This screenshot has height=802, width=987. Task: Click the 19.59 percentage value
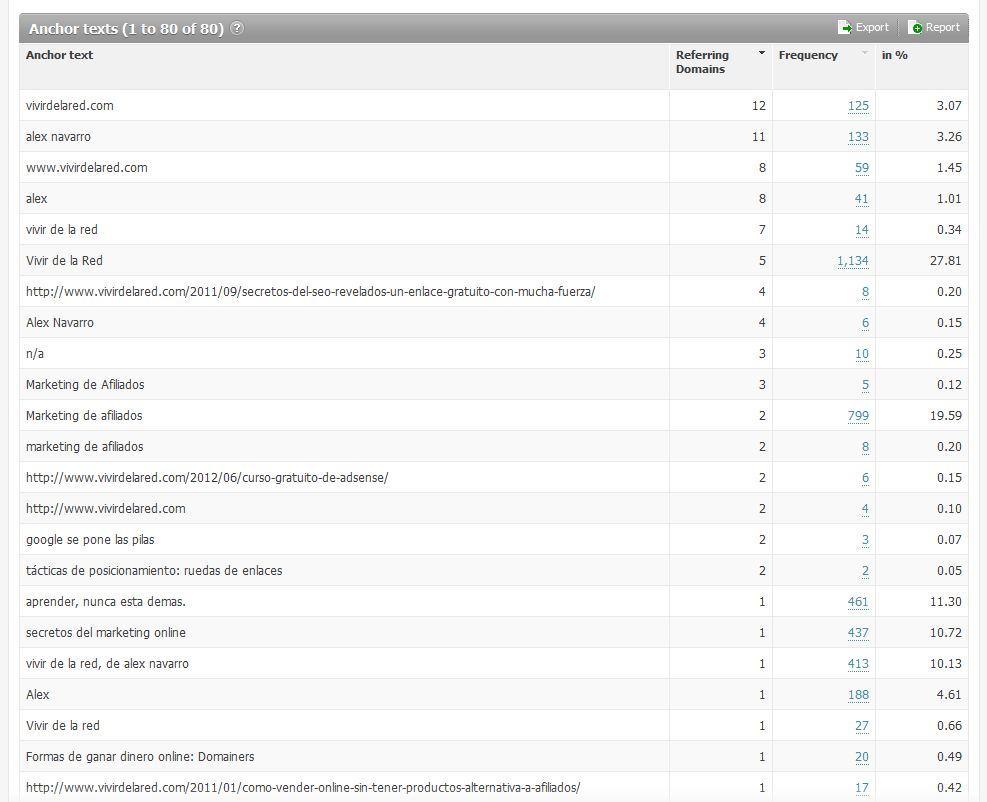[945, 415]
